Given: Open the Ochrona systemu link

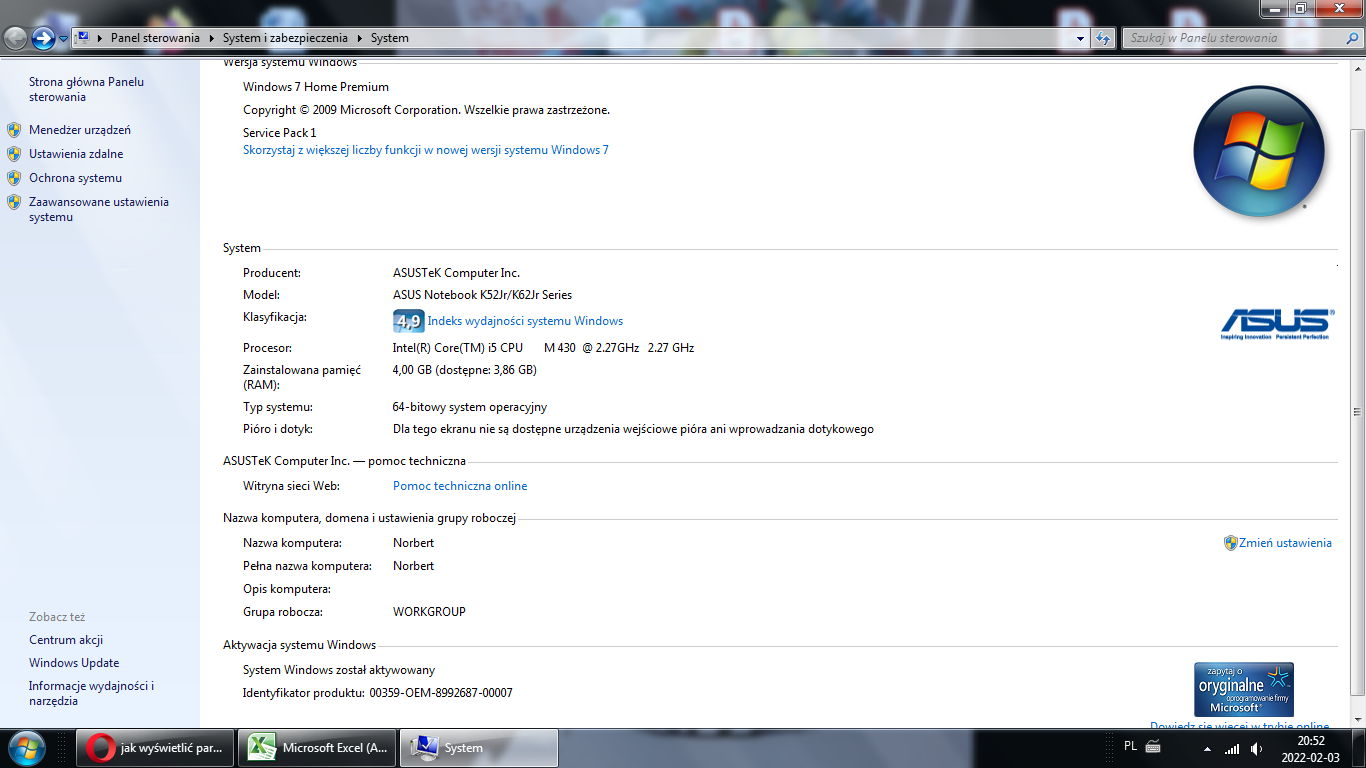Looking at the screenshot, I should [x=75, y=178].
